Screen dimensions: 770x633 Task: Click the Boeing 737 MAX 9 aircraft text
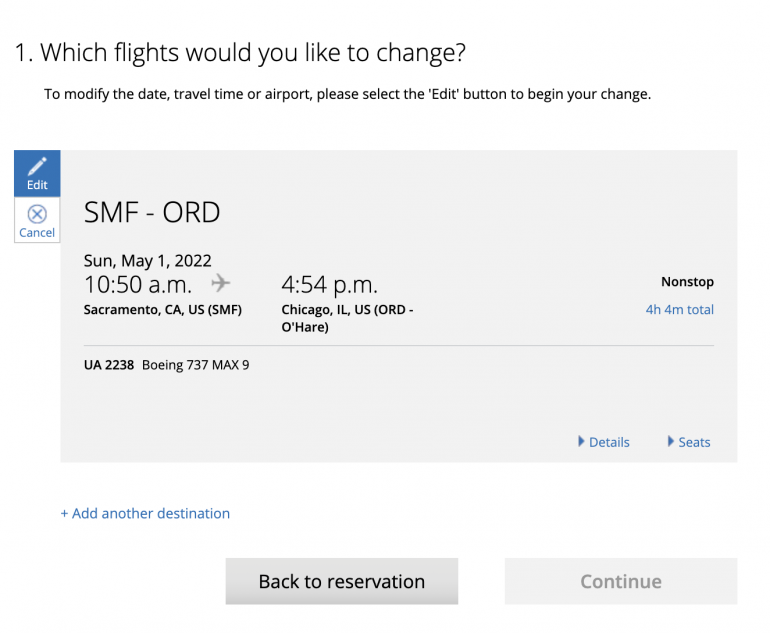click(x=195, y=365)
